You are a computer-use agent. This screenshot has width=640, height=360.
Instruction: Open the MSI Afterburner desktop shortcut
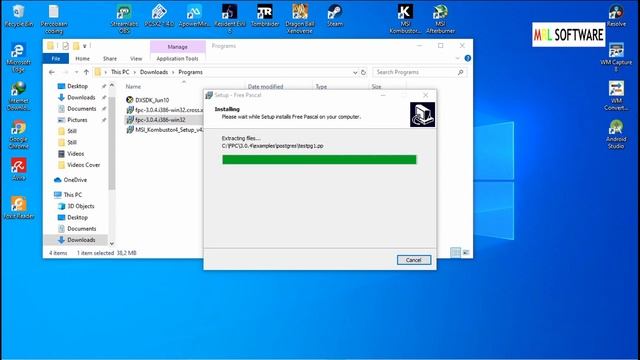[440, 18]
